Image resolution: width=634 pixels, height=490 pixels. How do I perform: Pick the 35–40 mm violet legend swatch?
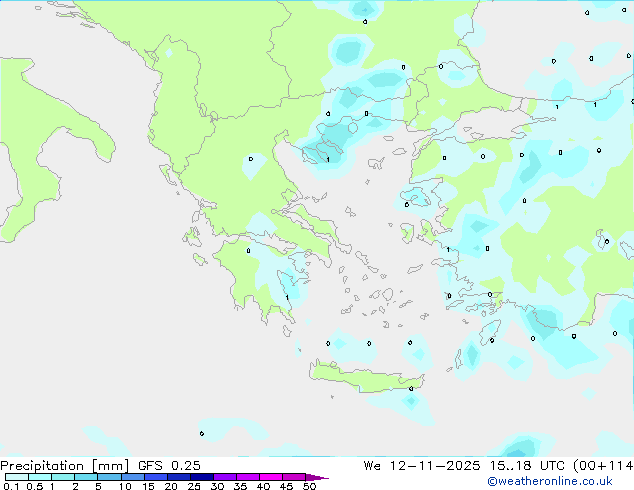click(247, 477)
